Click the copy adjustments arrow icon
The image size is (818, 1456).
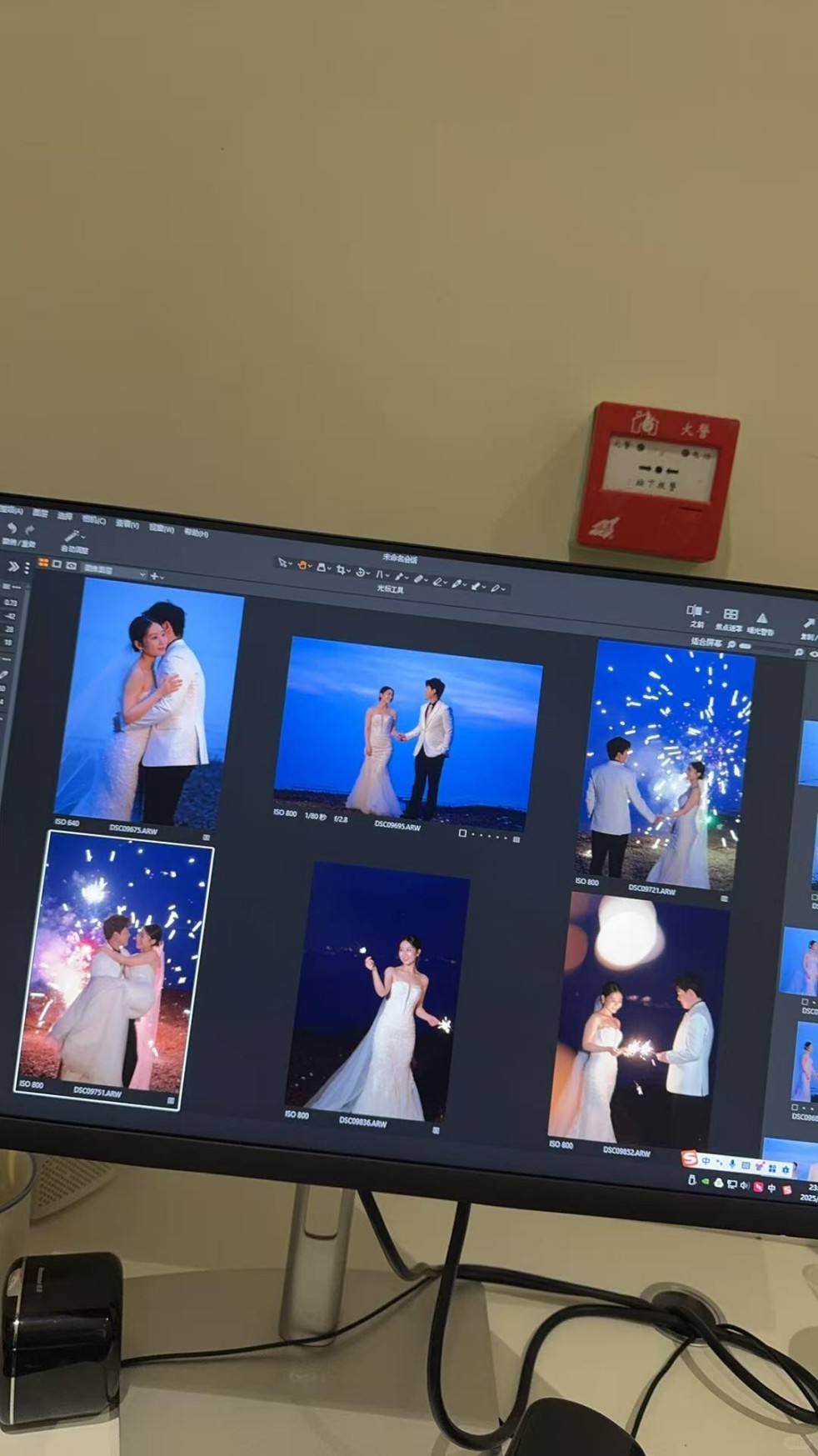808,623
